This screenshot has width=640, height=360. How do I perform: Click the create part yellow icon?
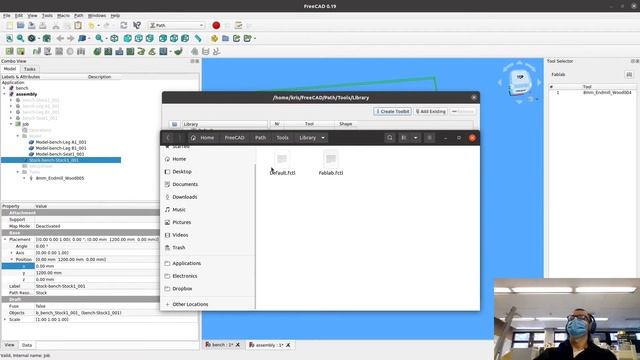pyautogui.click(x=214, y=38)
